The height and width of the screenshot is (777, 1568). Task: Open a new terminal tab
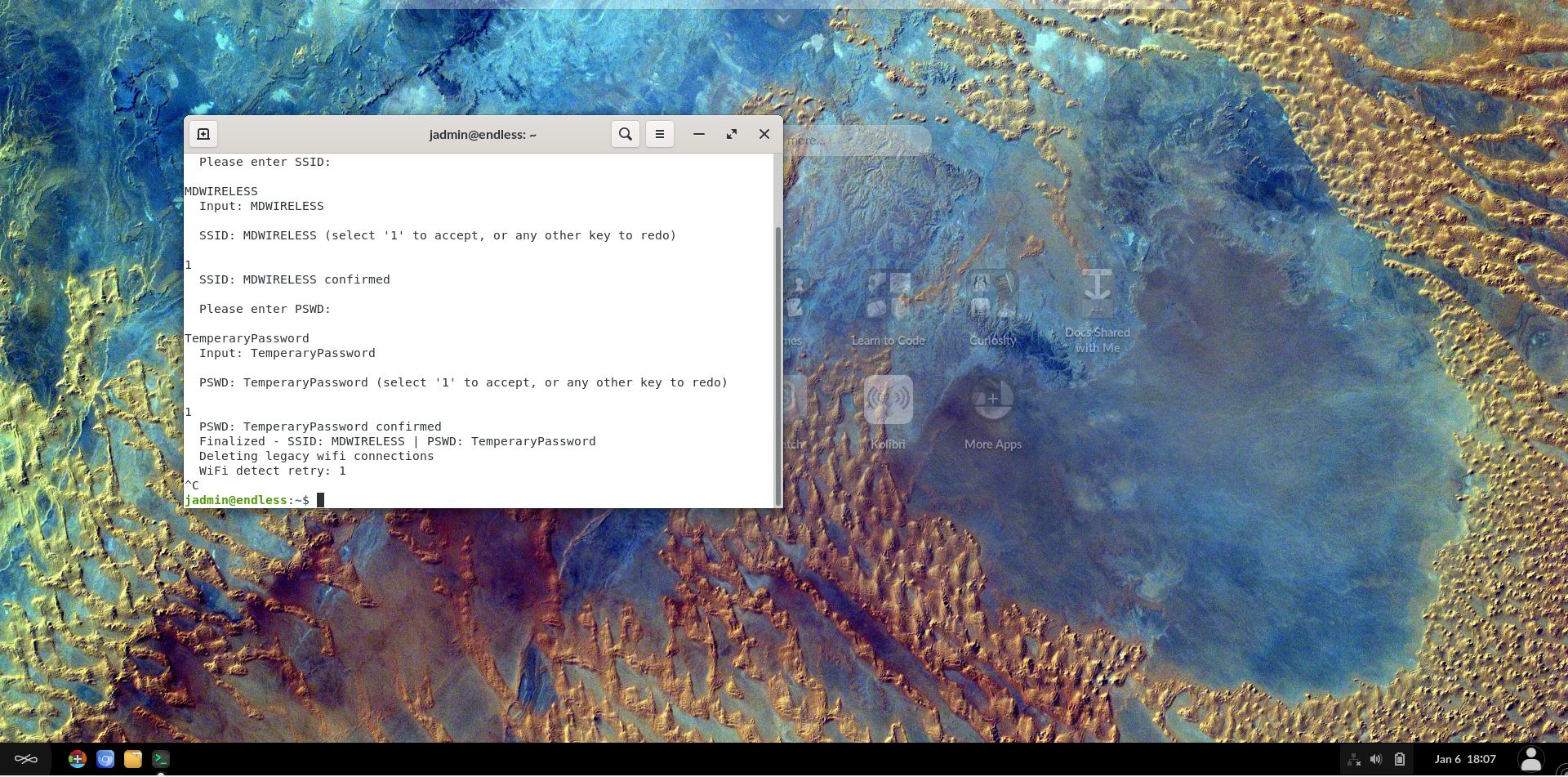point(203,134)
